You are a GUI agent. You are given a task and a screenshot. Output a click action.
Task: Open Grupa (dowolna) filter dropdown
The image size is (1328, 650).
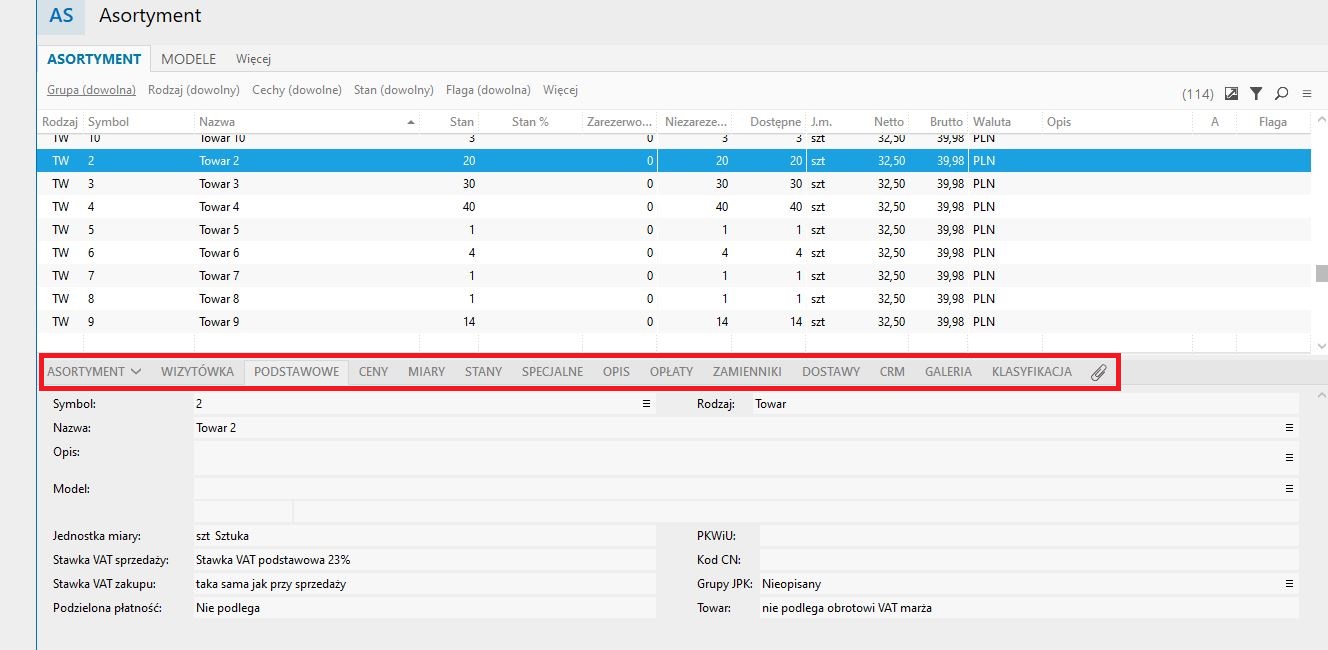(91, 90)
